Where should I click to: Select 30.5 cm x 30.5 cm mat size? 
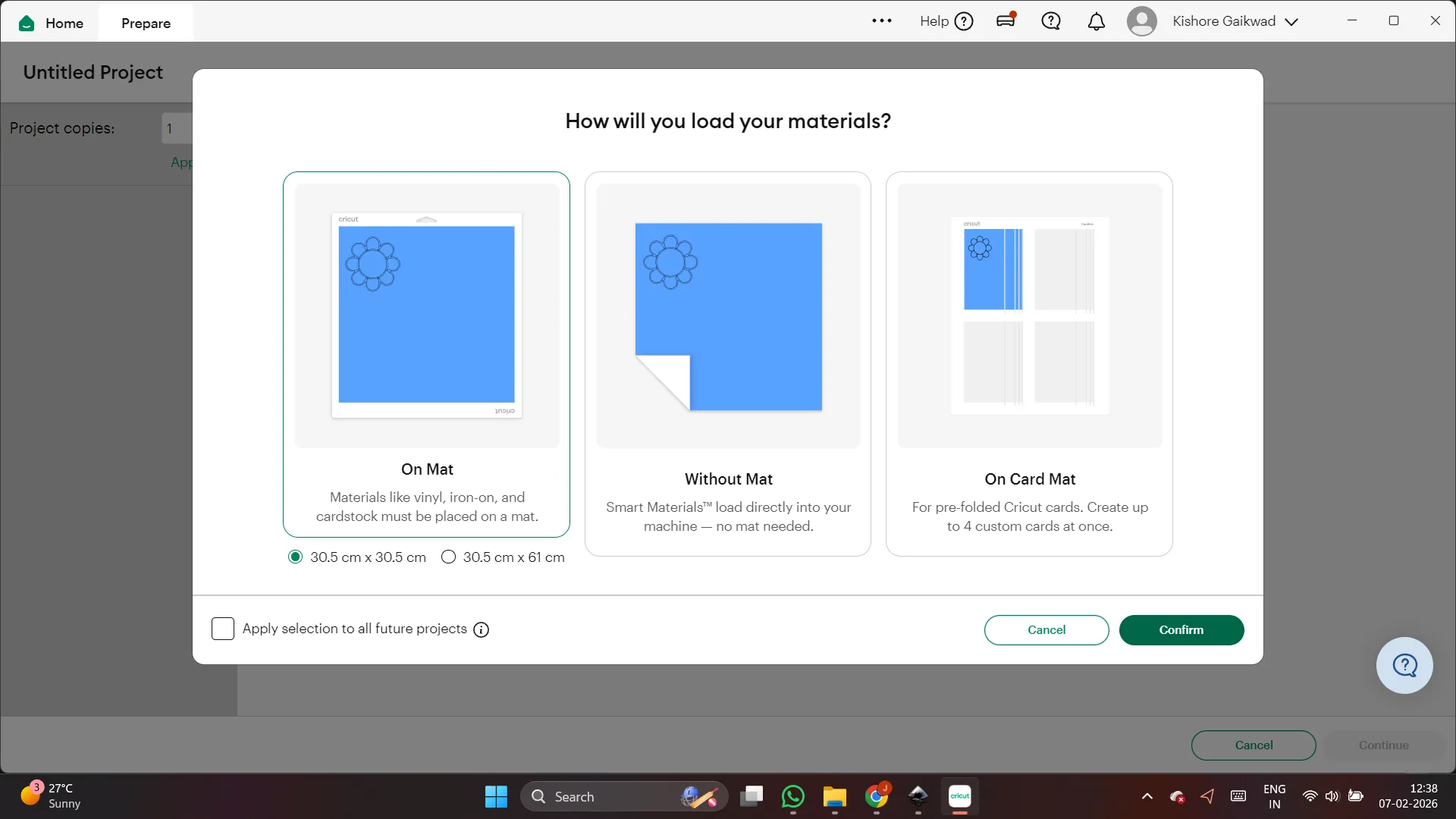(x=296, y=557)
